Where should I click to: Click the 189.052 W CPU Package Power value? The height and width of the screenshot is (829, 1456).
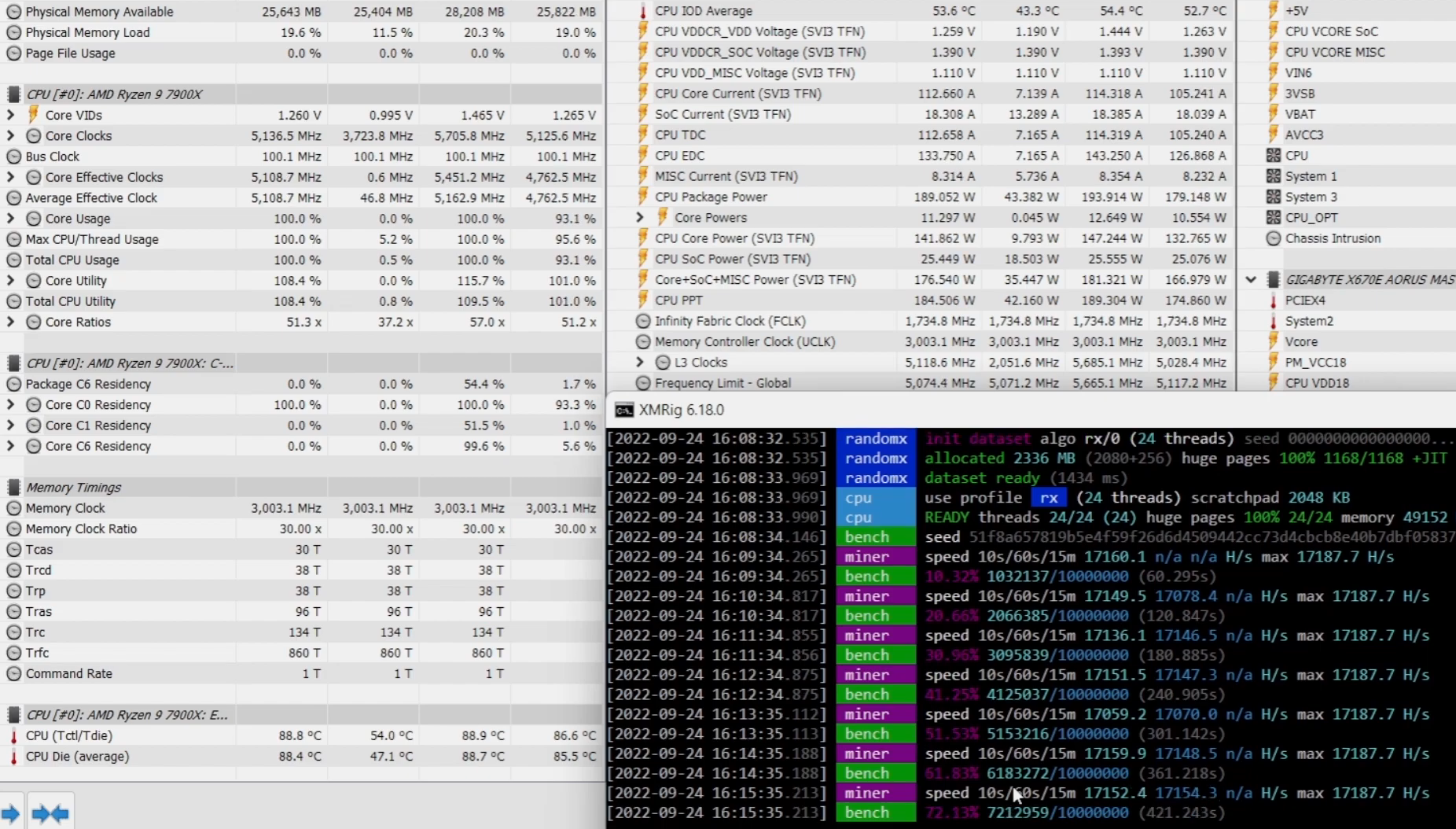point(944,197)
